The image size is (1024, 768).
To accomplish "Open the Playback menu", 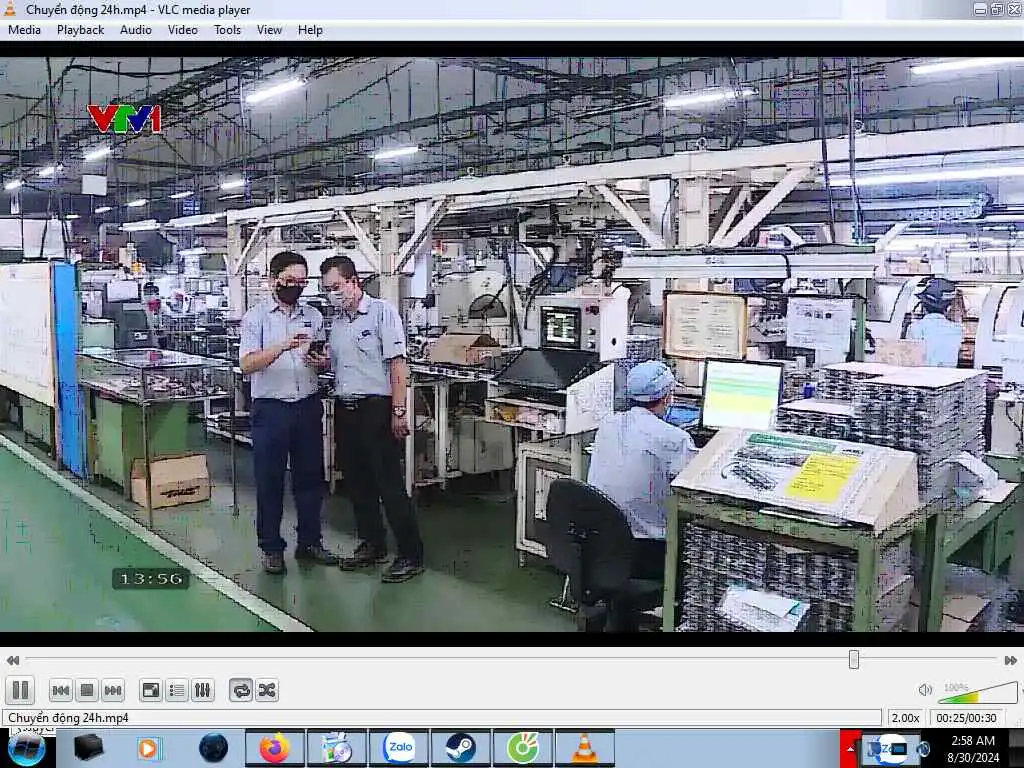I will tap(80, 30).
